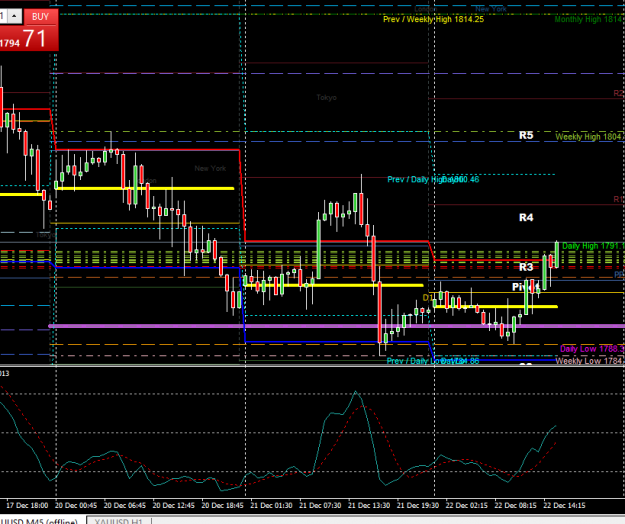Screen dimensions: 625x524
Task: Click the '20 Dec 12:45' time label
Action: tap(173, 506)
